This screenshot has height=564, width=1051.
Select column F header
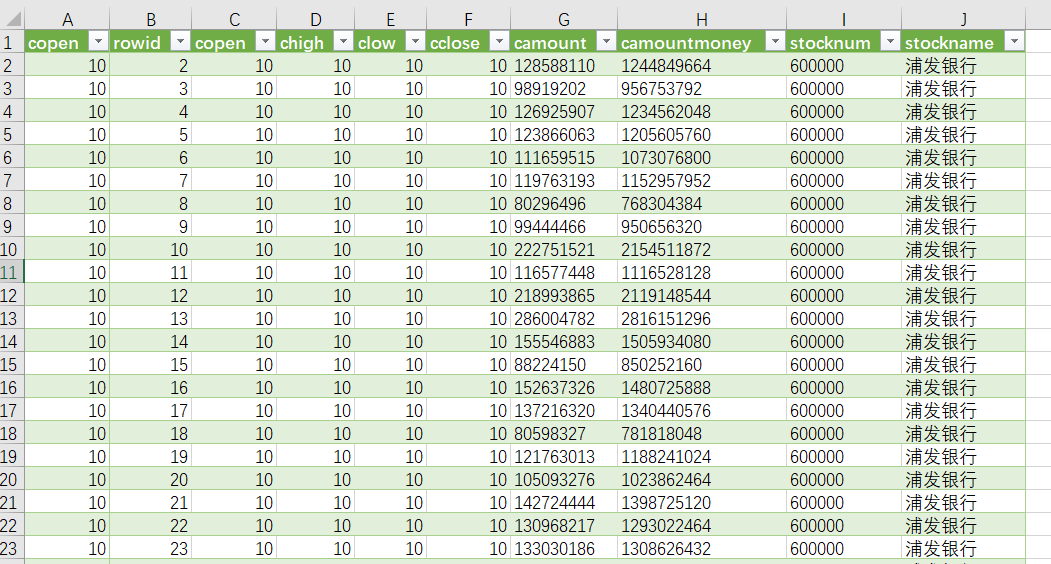click(x=469, y=19)
